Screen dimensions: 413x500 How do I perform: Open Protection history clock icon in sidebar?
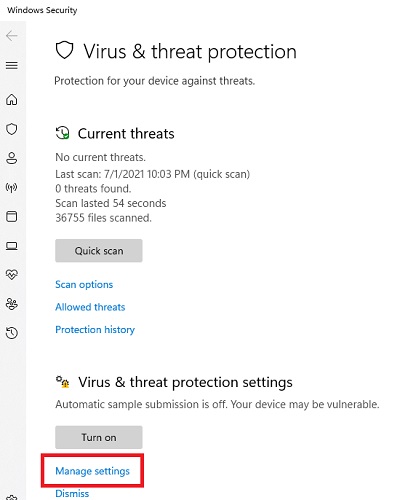[12, 333]
